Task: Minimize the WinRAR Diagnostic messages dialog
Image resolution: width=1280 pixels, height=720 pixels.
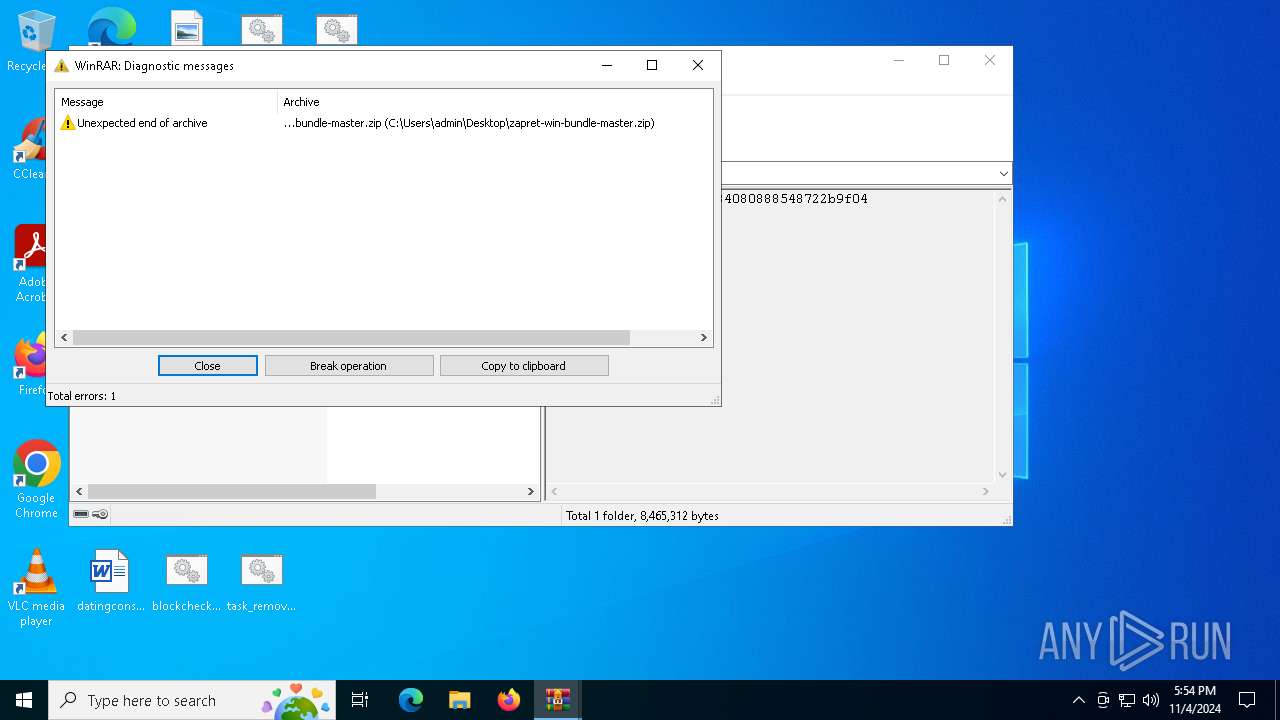Action: (x=607, y=65)
